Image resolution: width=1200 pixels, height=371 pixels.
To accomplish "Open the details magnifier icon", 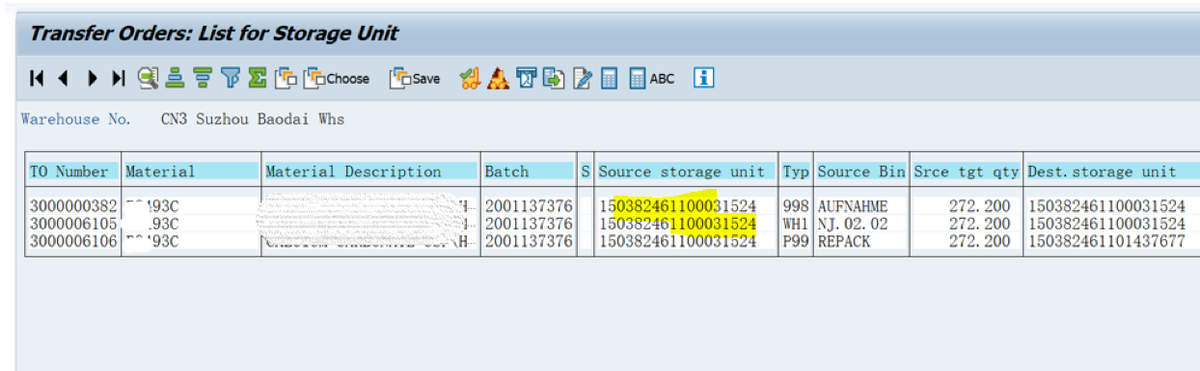I will [x=149, y=78].
